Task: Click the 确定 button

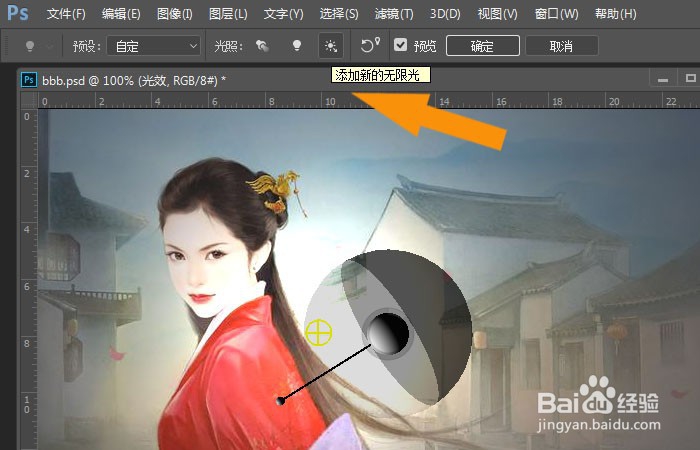Action: pos(483,46)
